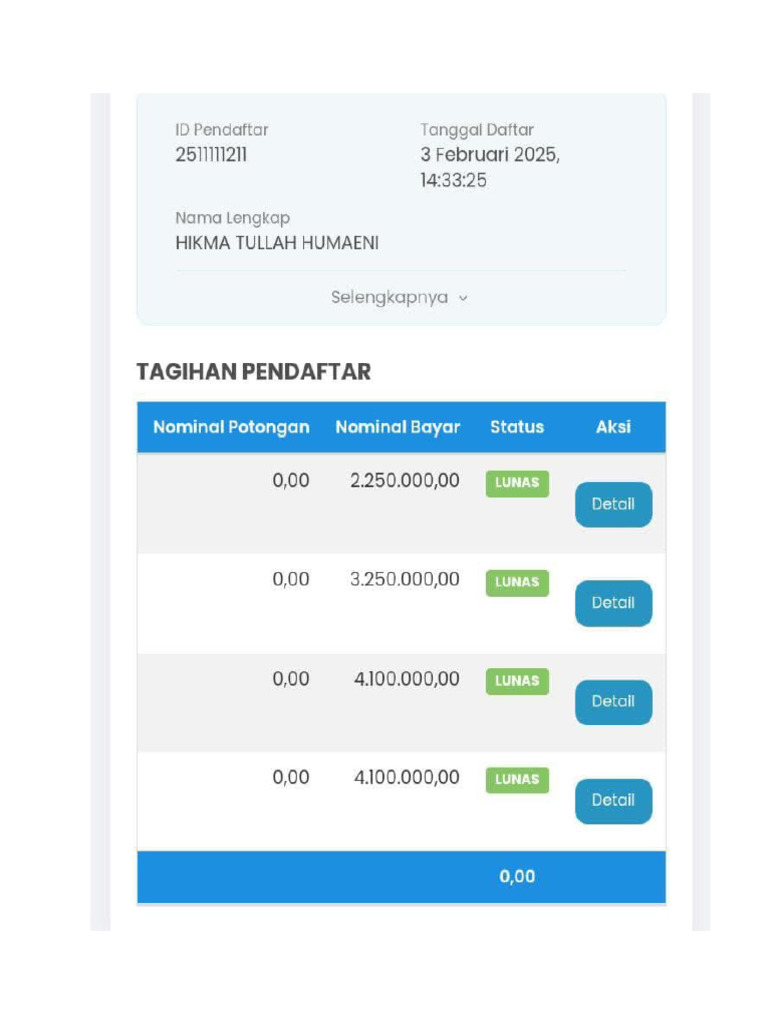Open Detail for the 2.250.000,00 bill
The width and height of the screenshot is (768, 1024).
(x=613, y=504)
